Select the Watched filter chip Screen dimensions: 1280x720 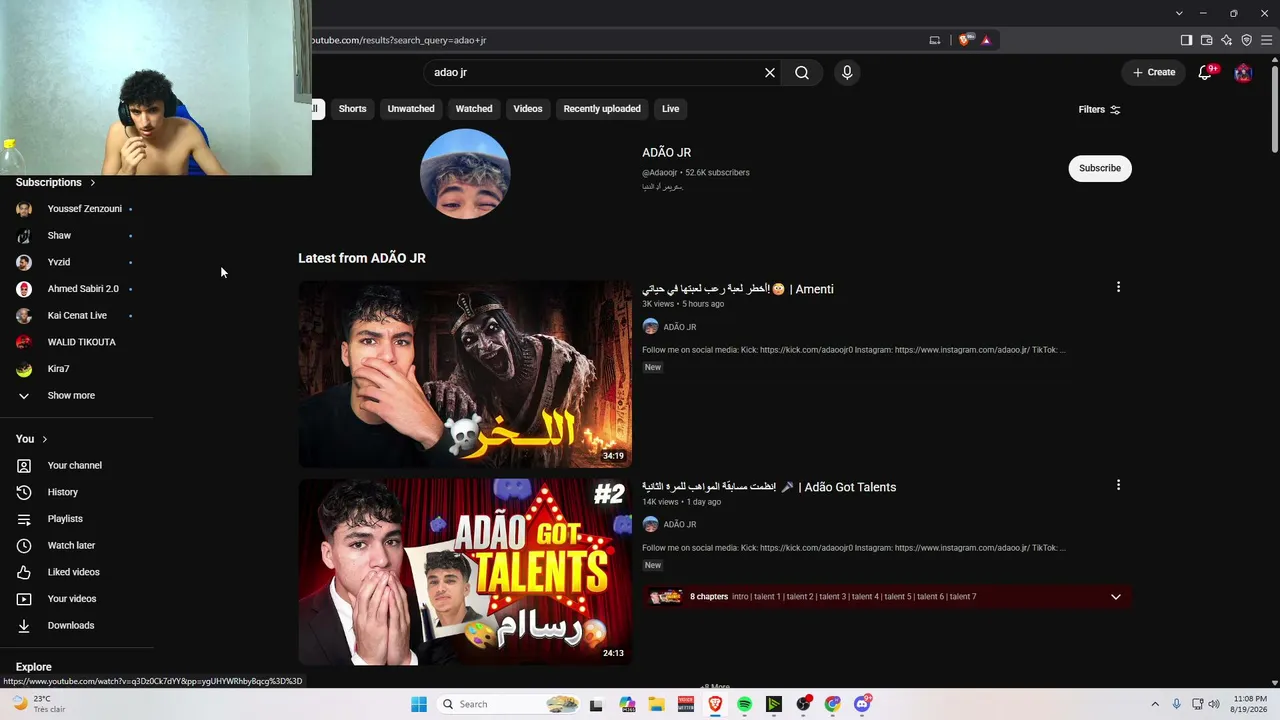474,109
